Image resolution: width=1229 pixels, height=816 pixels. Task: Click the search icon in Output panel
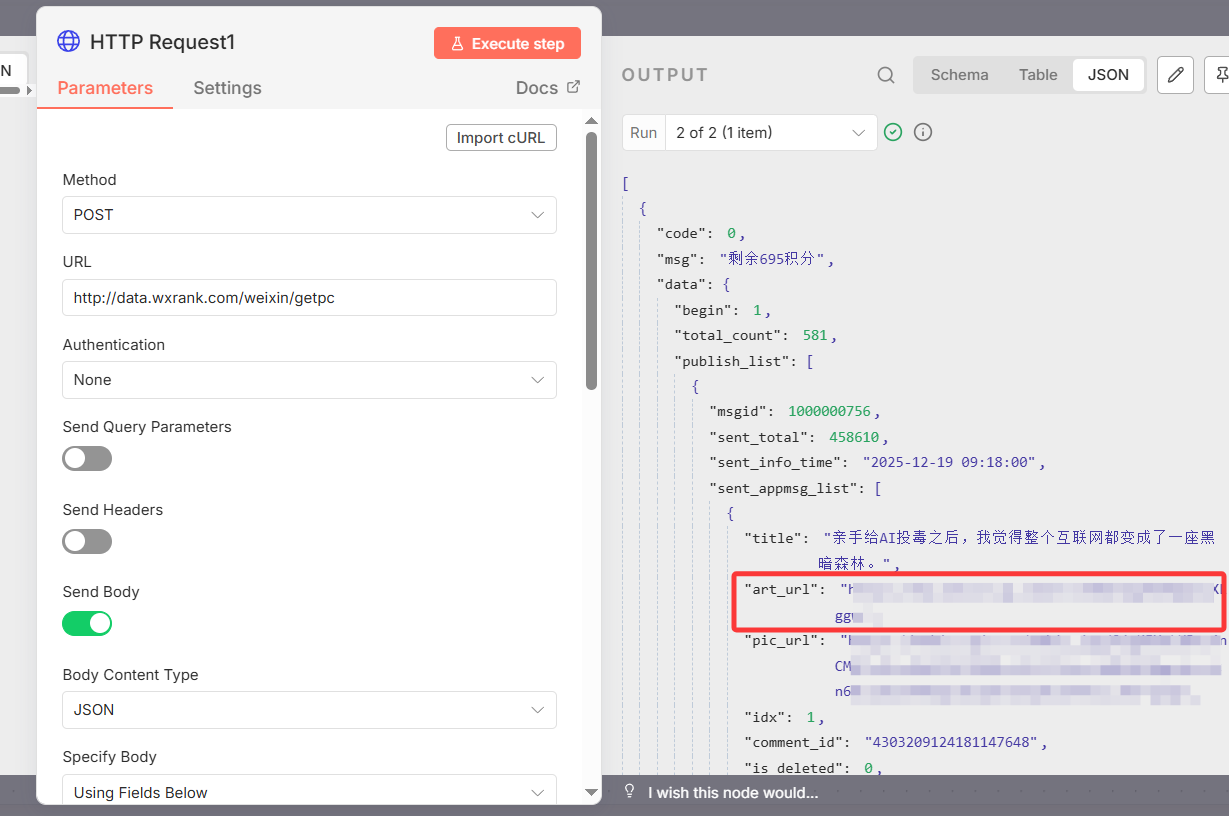coord(886,75)
